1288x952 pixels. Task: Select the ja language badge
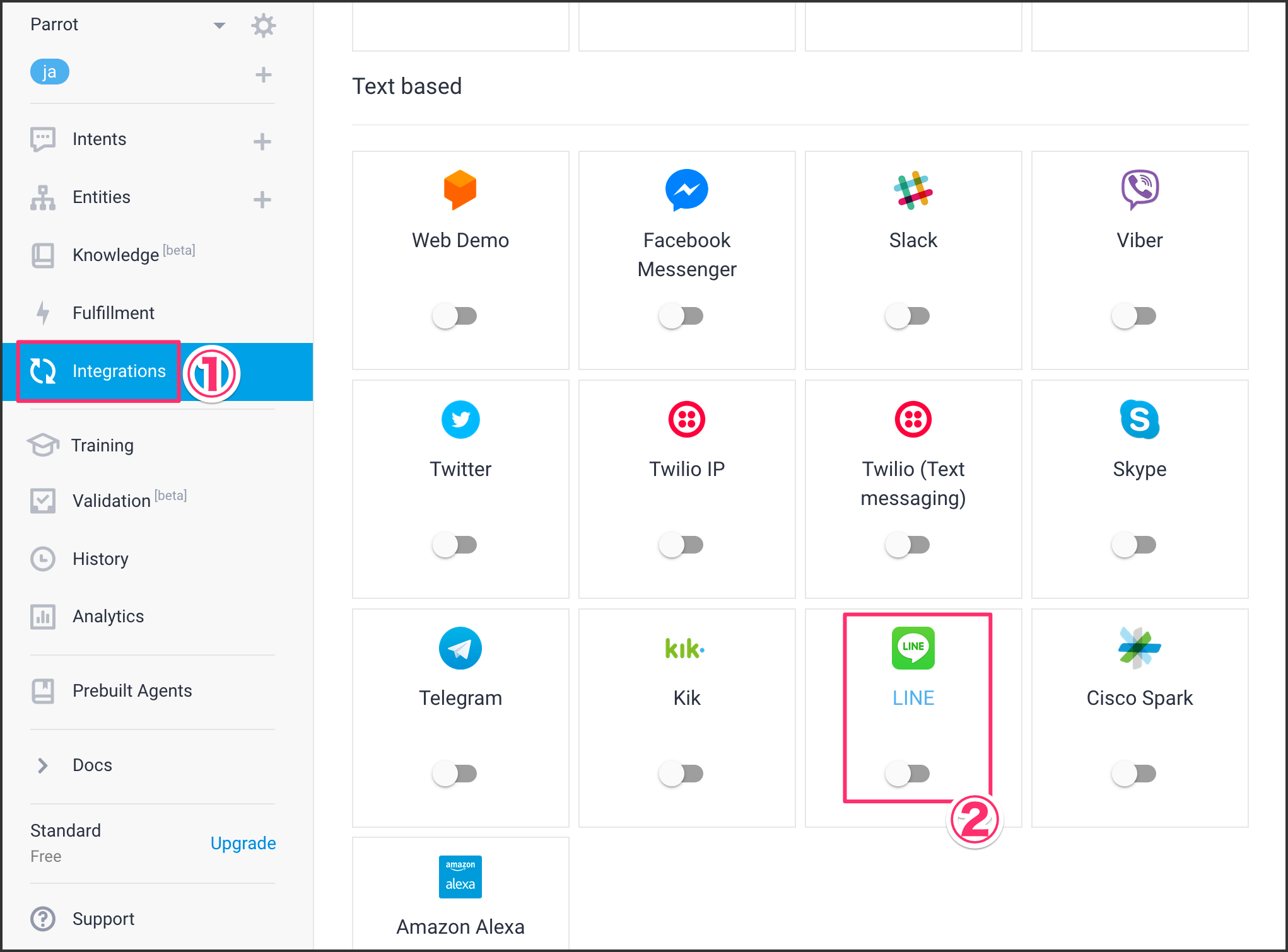pos(49,72)
